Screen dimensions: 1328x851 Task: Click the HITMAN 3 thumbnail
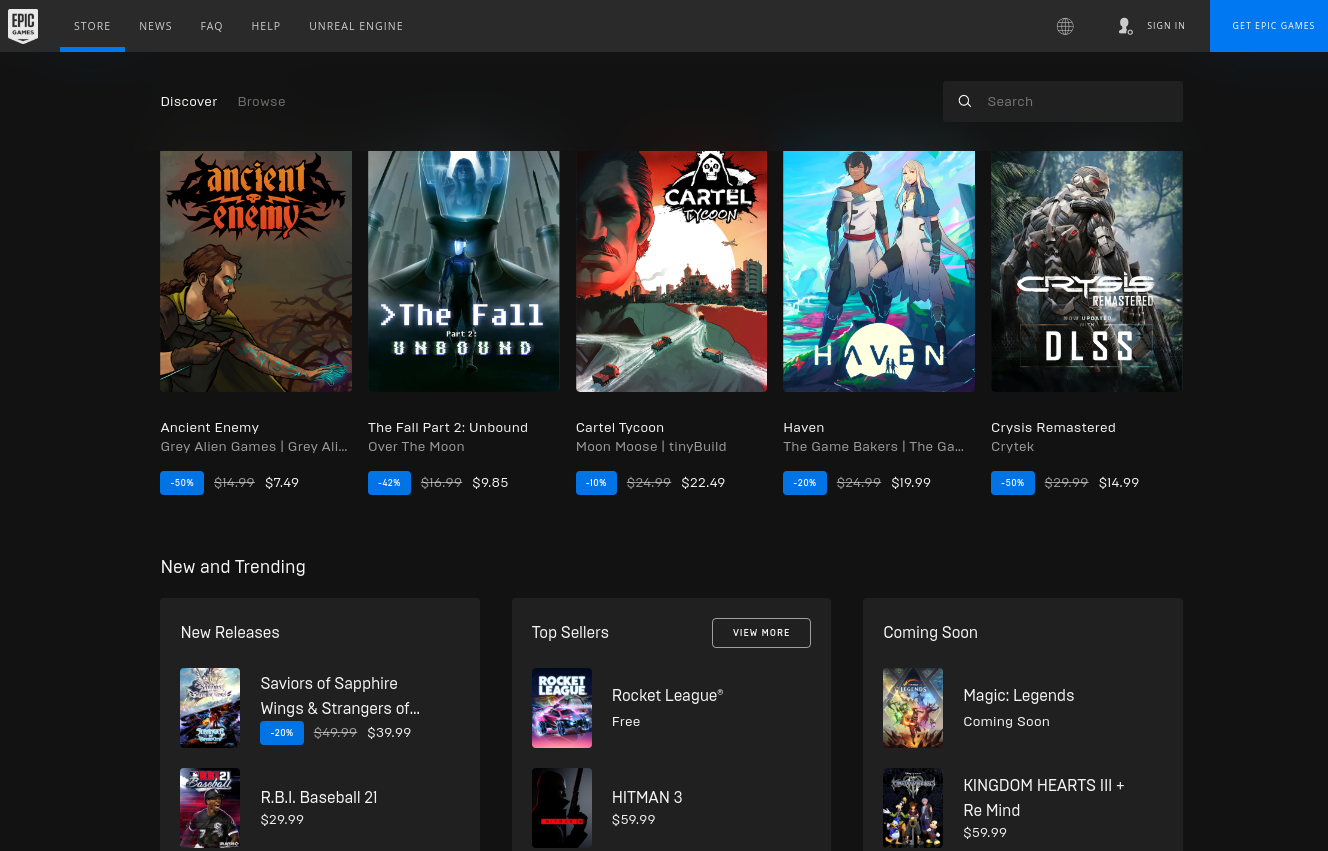562,808
